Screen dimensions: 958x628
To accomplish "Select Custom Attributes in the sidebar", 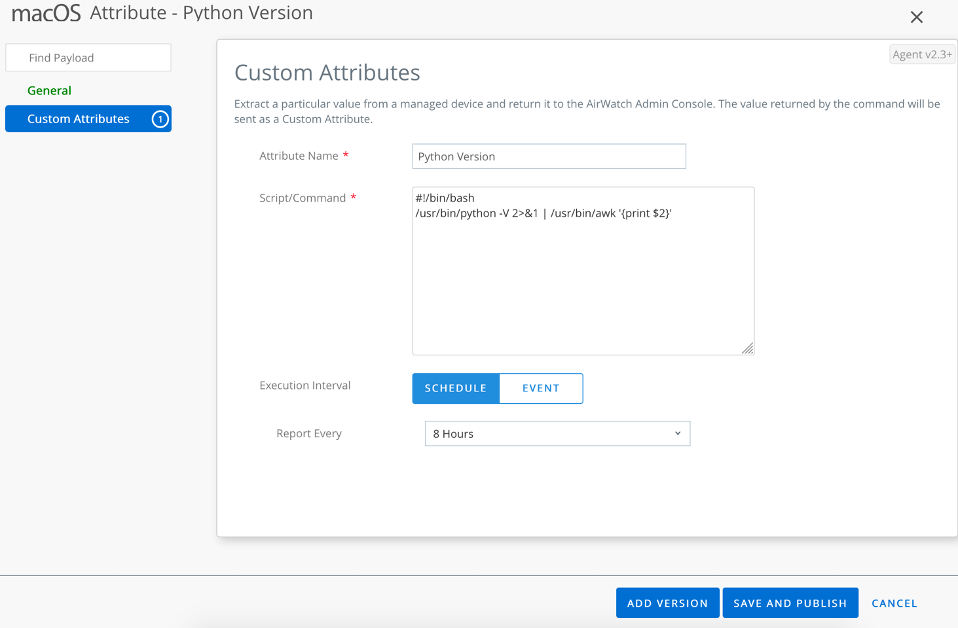I will (x=78, y=119).
